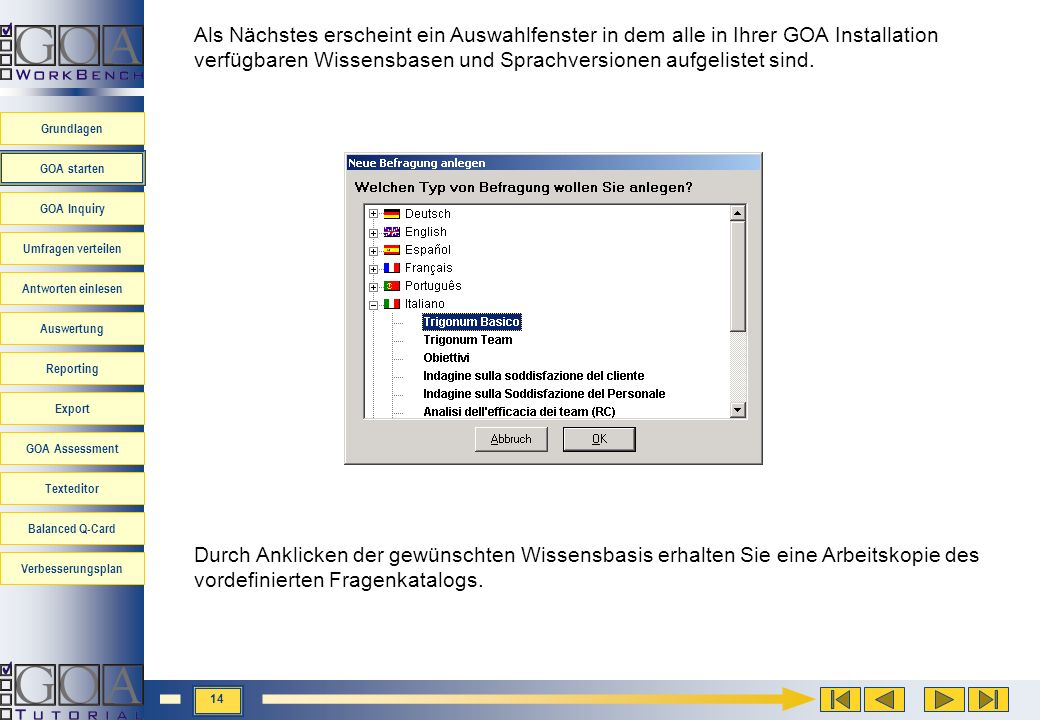Select Trigonum Basico in the list
The image size is (1040, 720).
[472, 322]
